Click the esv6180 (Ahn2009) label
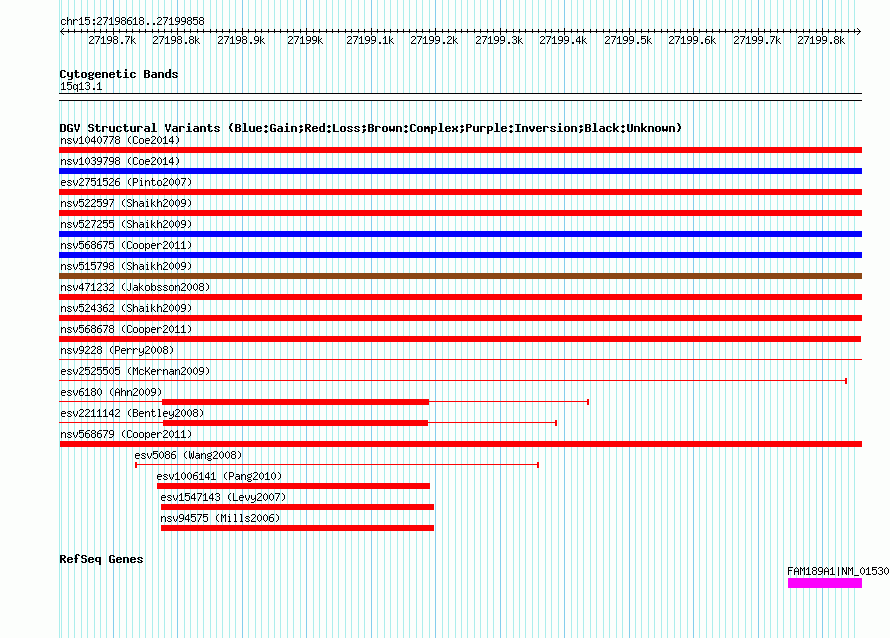 pyautogui.click(x=111, y=392)
